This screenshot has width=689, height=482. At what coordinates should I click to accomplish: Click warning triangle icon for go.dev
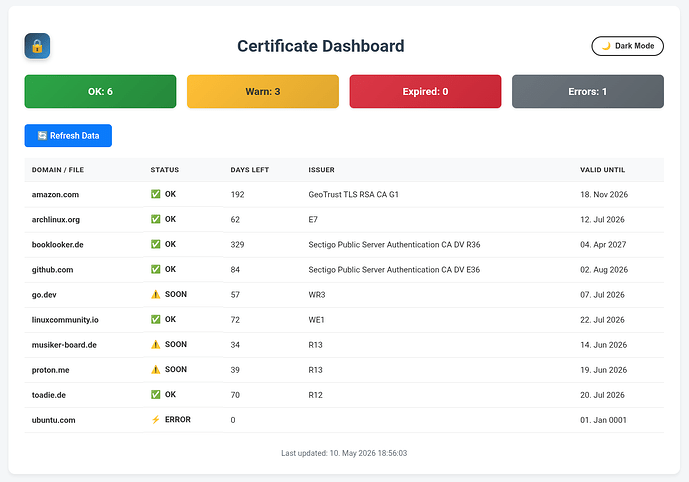tap(156, 294)
